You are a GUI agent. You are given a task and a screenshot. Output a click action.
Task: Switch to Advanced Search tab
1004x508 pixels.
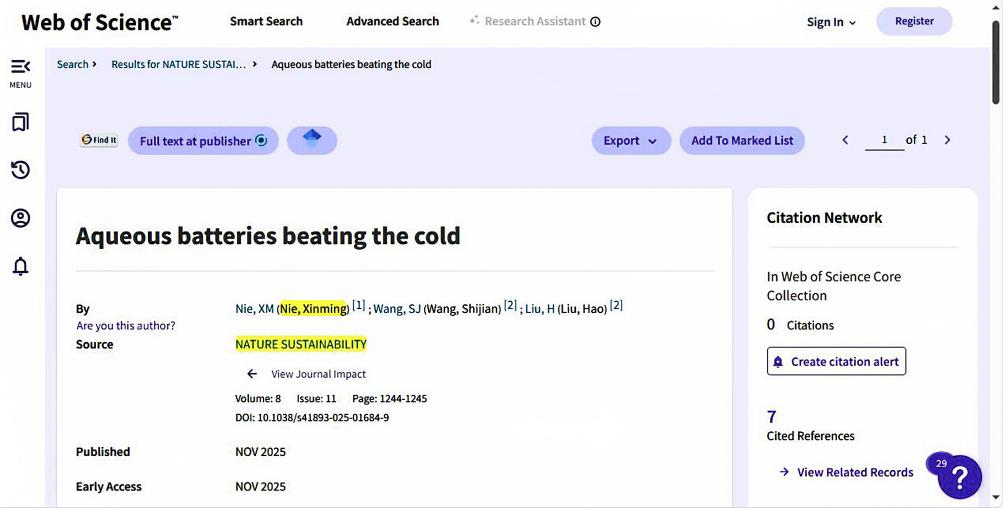[392, 21]
